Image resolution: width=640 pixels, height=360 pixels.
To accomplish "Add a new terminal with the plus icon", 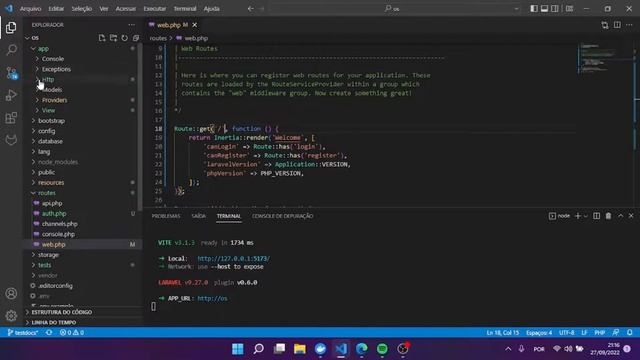I will click(578, 216).
